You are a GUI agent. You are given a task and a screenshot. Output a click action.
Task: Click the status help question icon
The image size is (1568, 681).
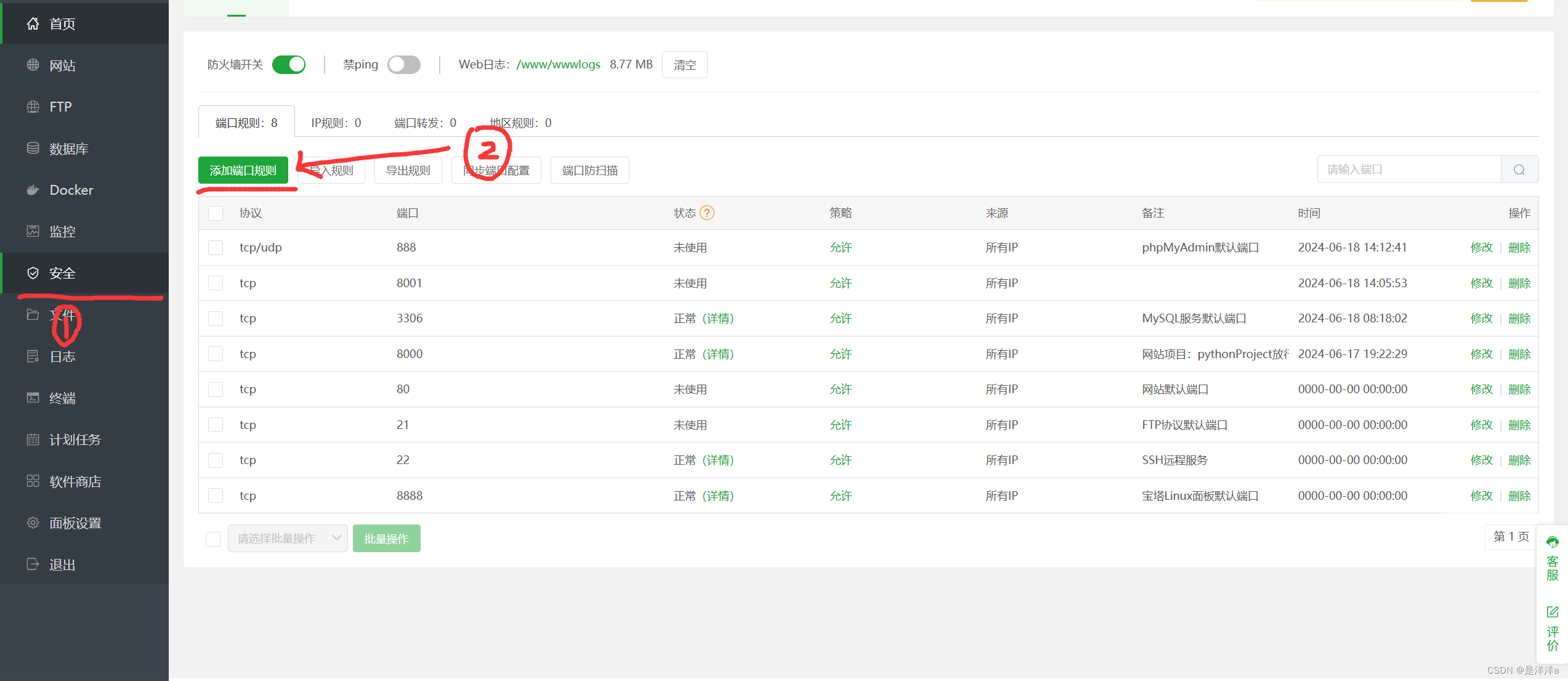(707, 213)
